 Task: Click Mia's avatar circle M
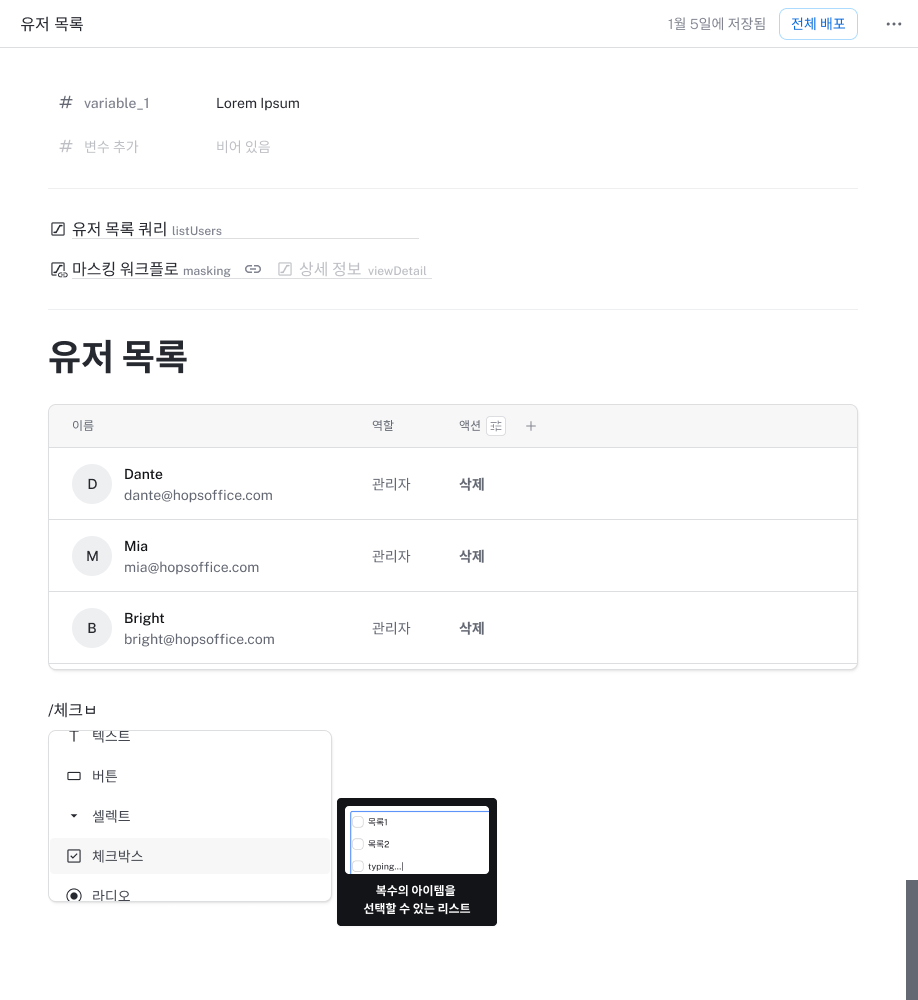click(92, 556)
